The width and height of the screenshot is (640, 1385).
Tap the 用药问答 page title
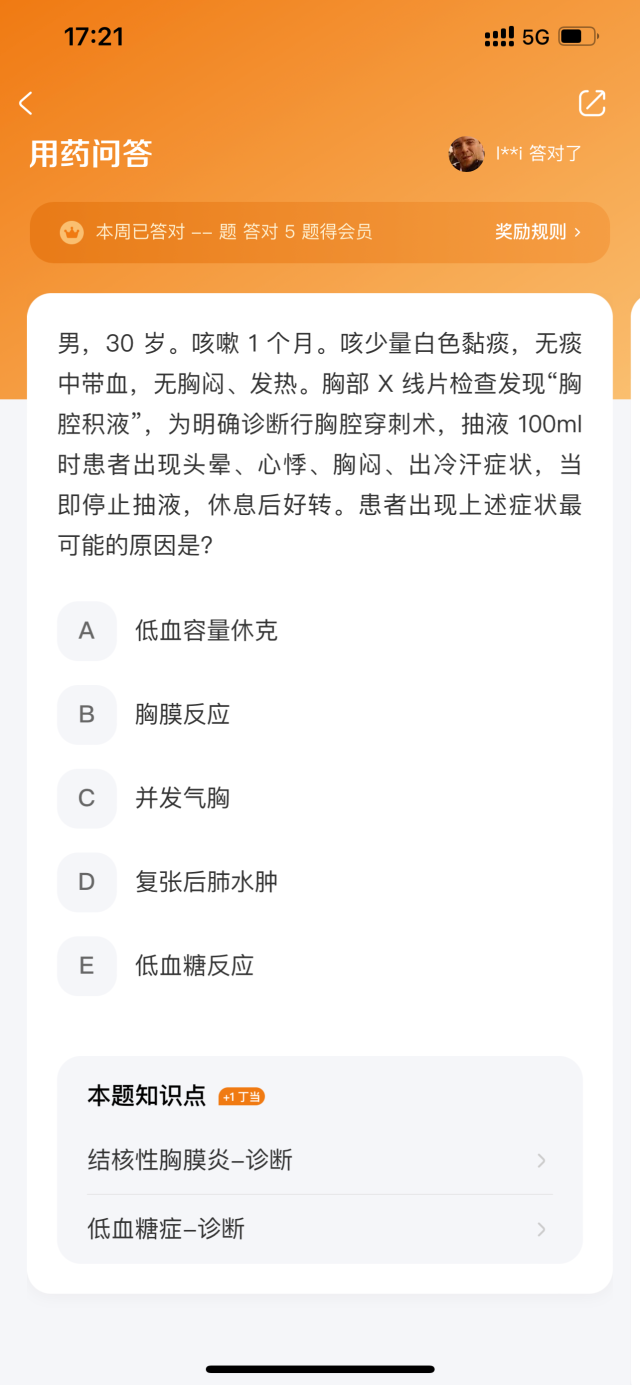coord(90,154)
